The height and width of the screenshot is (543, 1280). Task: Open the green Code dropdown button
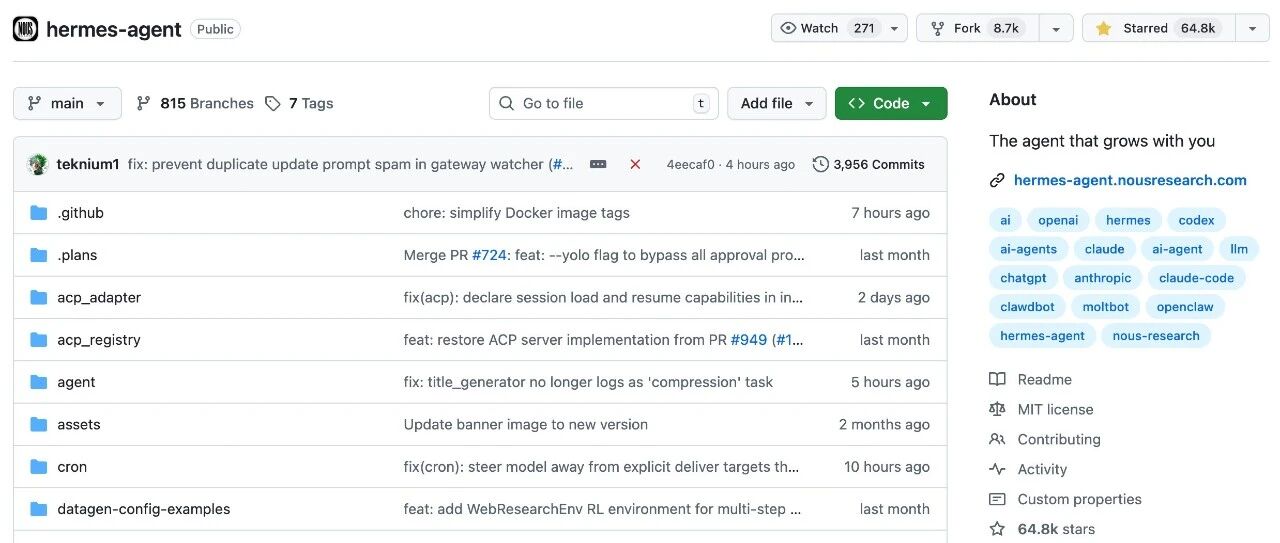pyautogui.click(x=891, y=103)
